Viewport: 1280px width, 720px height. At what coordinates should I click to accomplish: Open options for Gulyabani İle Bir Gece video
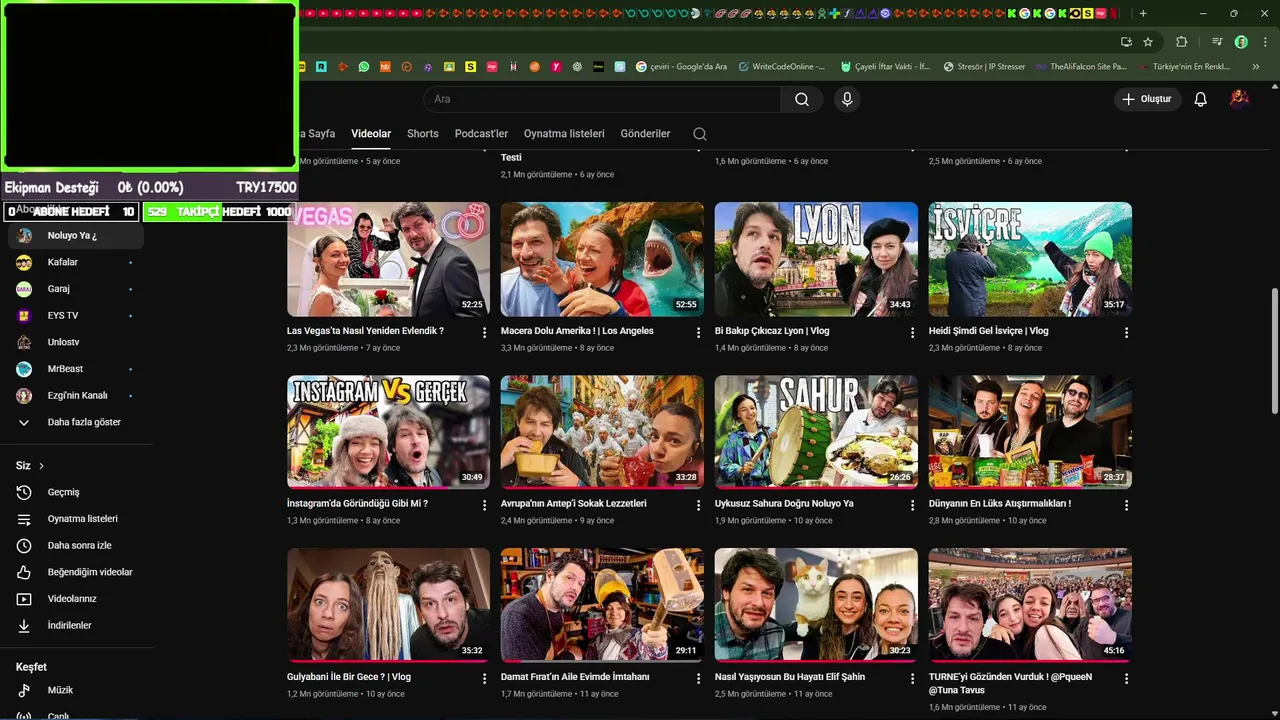coord(485,679)
